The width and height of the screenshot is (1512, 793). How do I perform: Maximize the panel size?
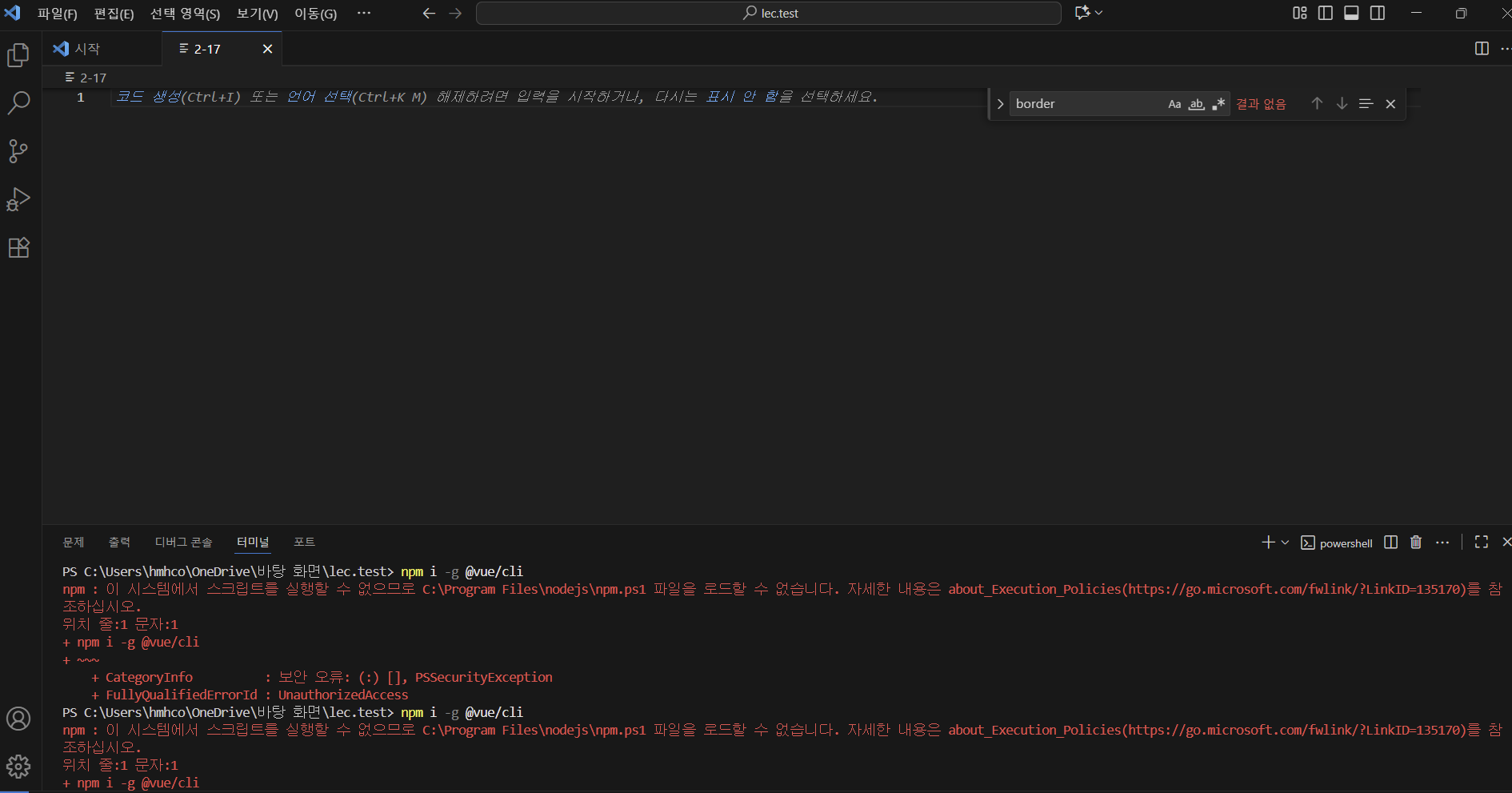click(x=1482, y=543)
